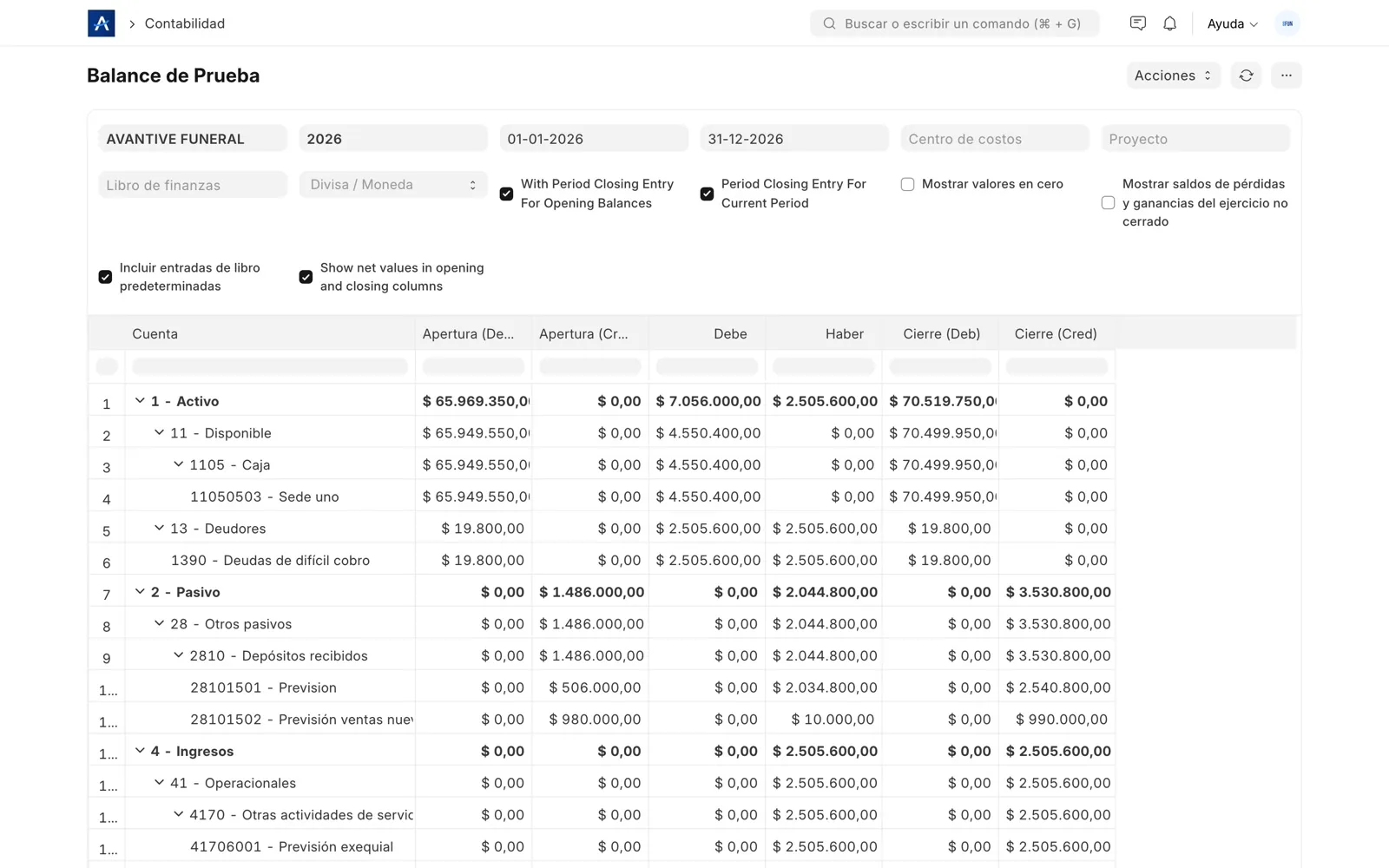
Task: Open the Divisa / Moneda selector
Action: click(393, 184)
